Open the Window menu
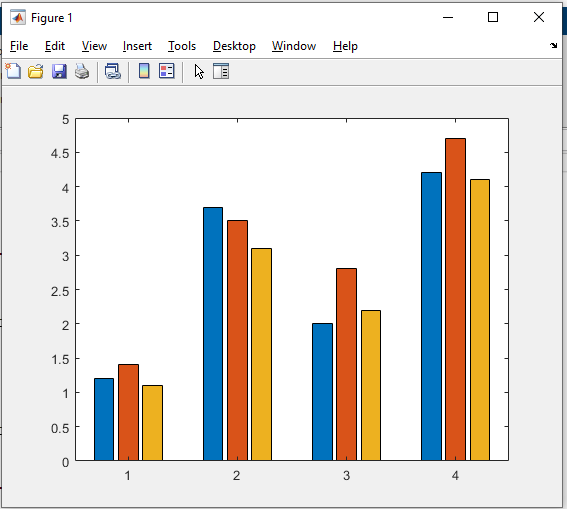 click(x=294, y=46)
